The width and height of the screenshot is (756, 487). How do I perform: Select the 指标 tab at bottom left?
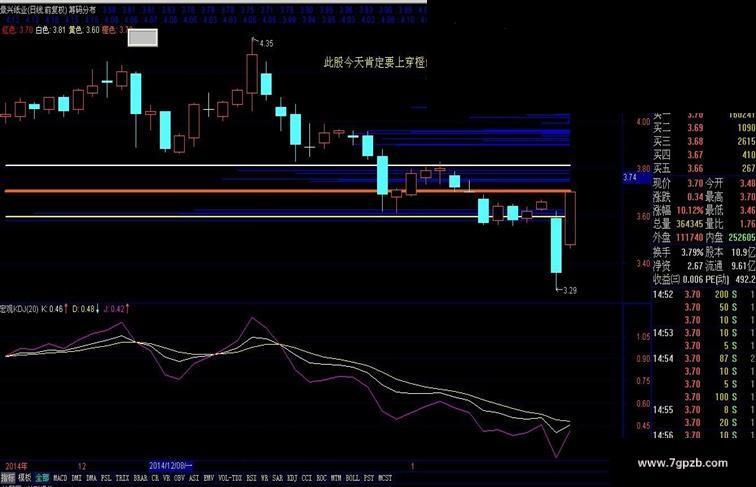8,478
